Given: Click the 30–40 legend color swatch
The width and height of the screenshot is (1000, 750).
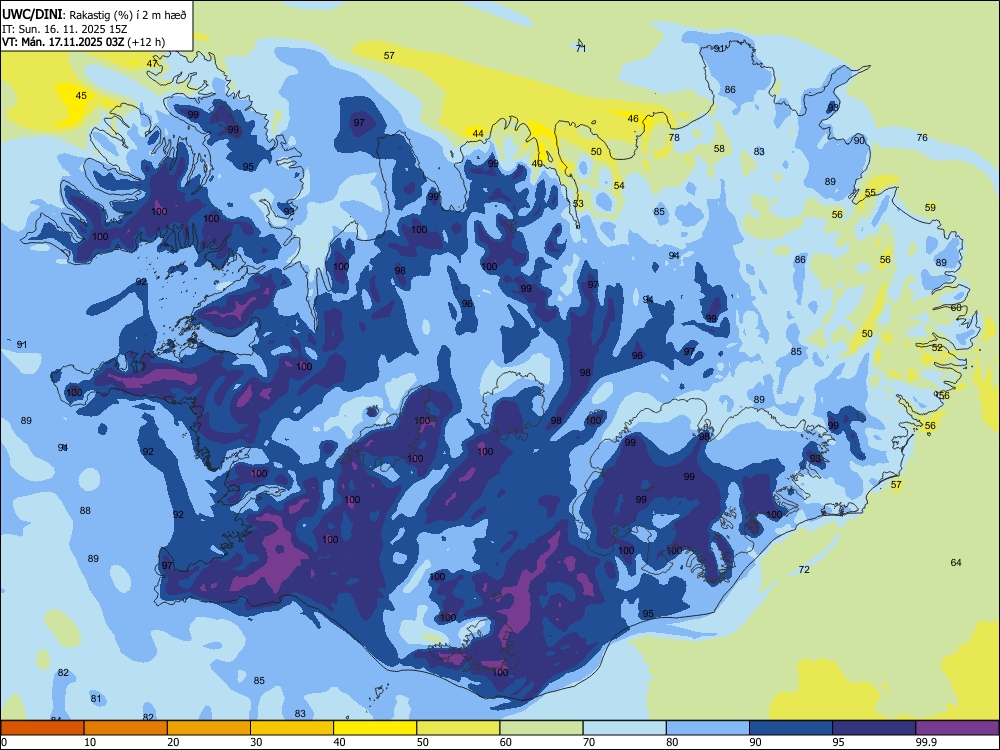Looking at the screenshot, I should (x=292, y=728).
